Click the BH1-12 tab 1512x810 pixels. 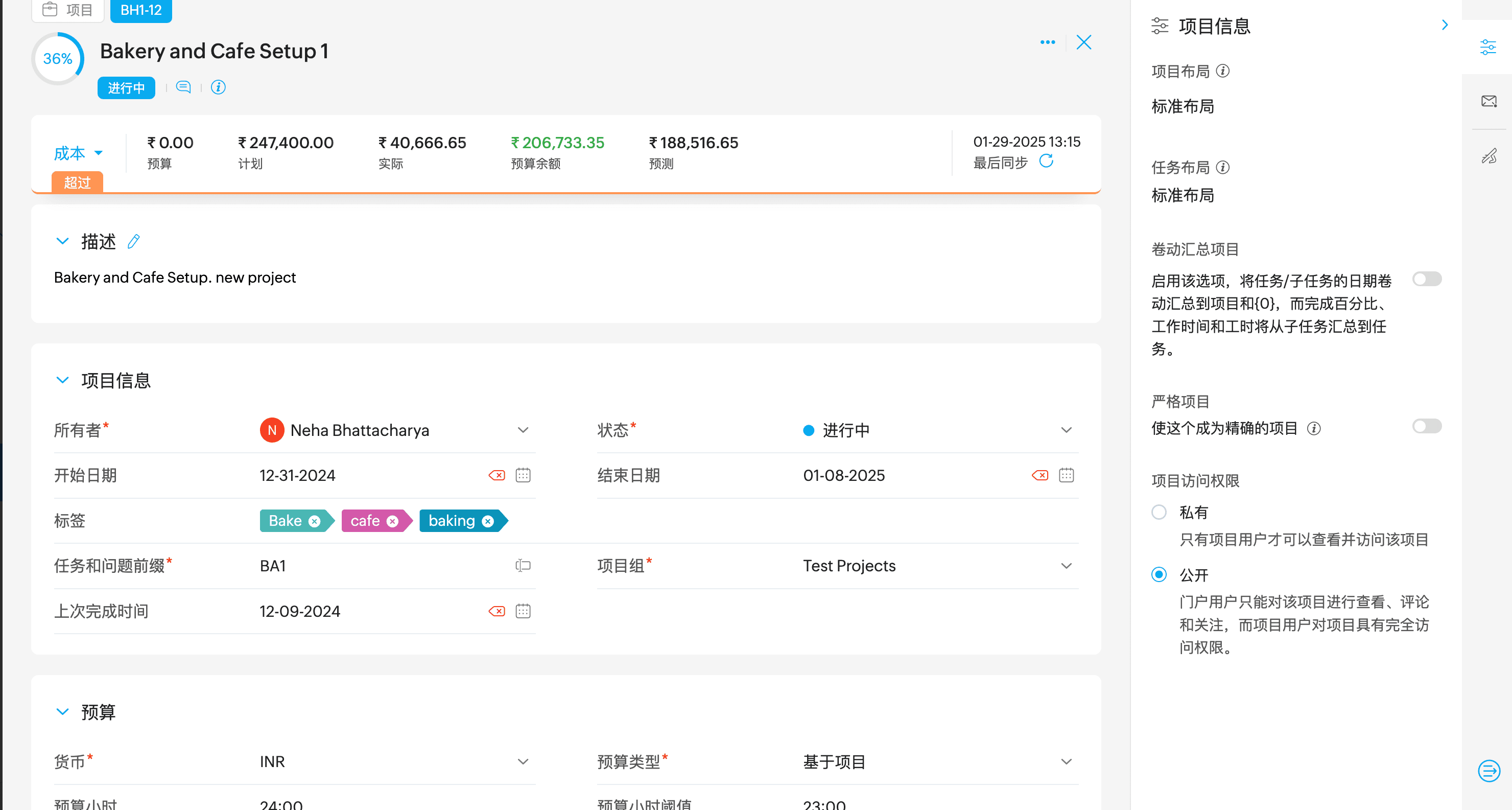[141, 10]
